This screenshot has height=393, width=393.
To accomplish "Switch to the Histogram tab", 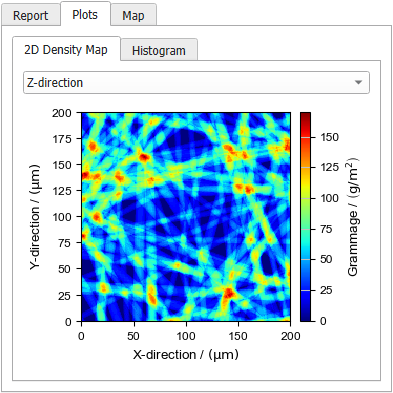I will click(159, 51).
